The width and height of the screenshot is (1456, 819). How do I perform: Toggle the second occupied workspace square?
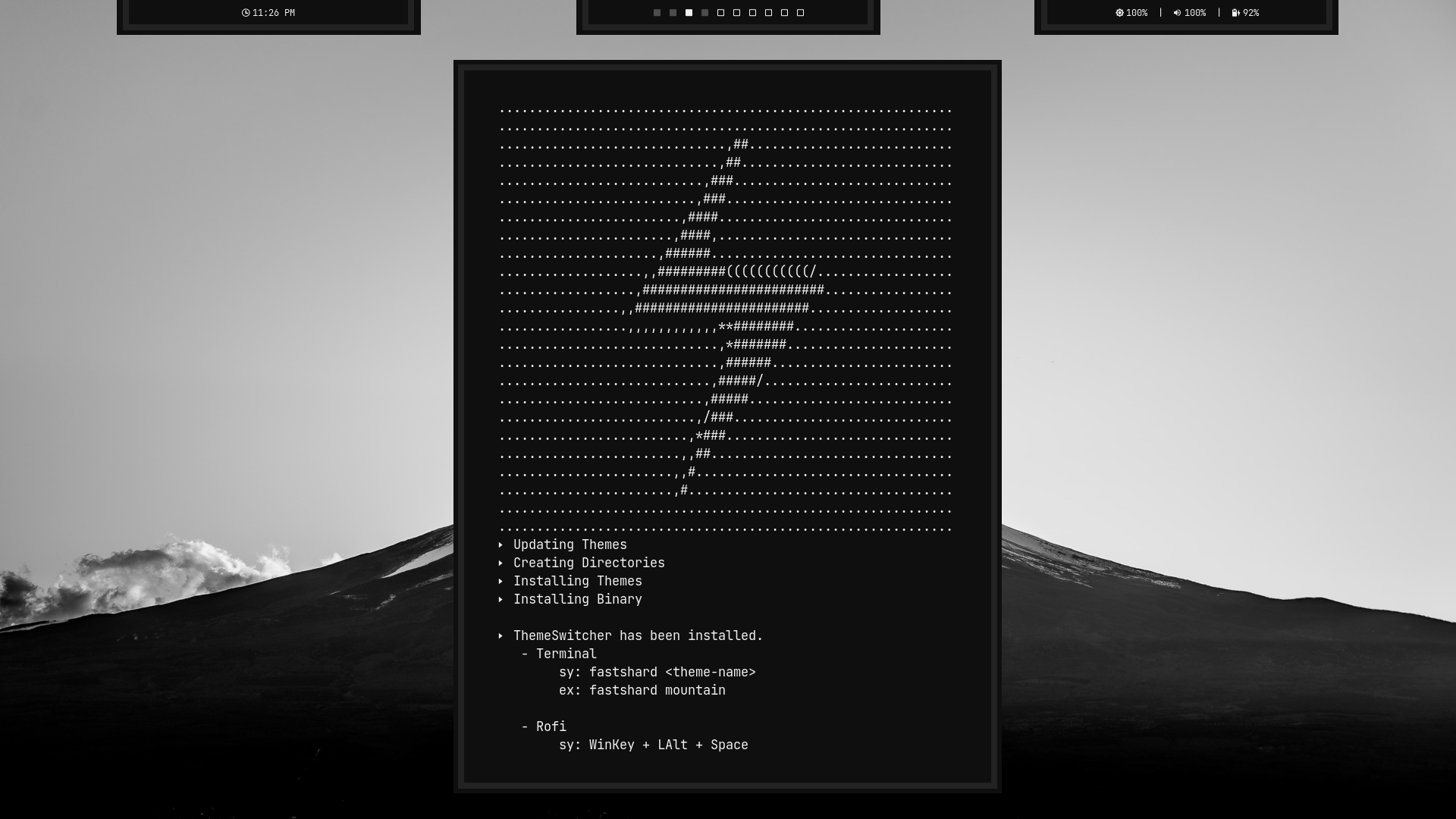672,13
